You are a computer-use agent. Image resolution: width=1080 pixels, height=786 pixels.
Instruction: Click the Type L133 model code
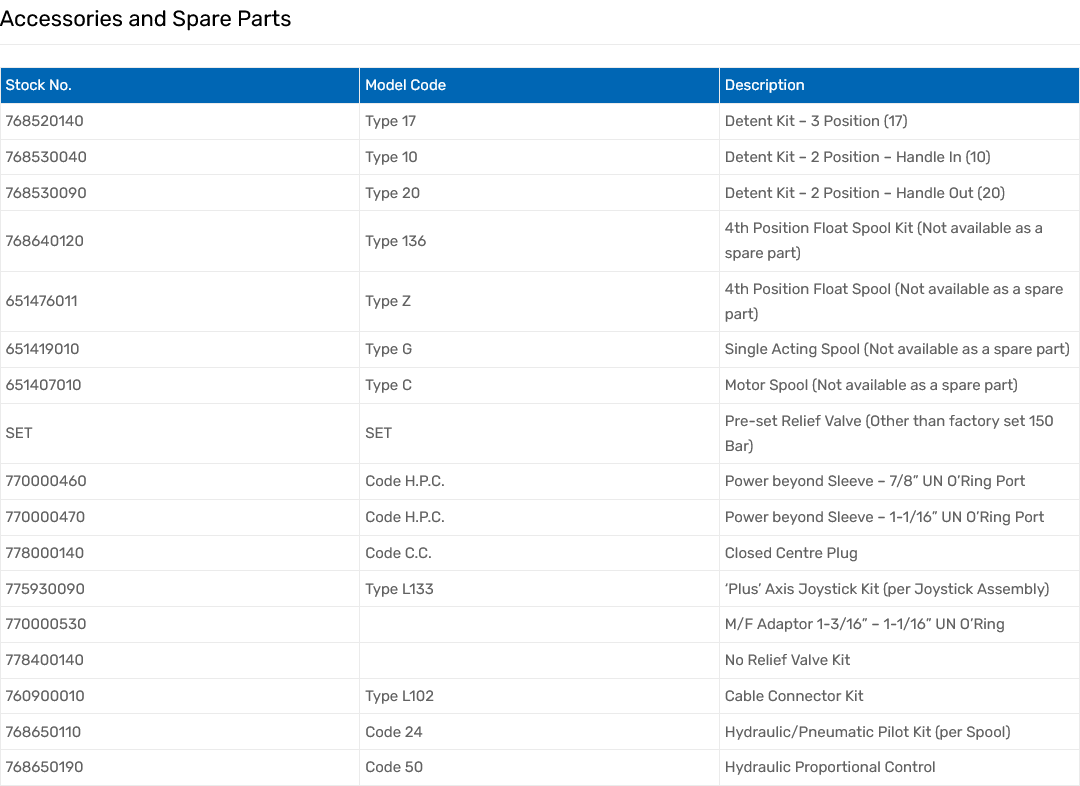click(x=399, y=589)
